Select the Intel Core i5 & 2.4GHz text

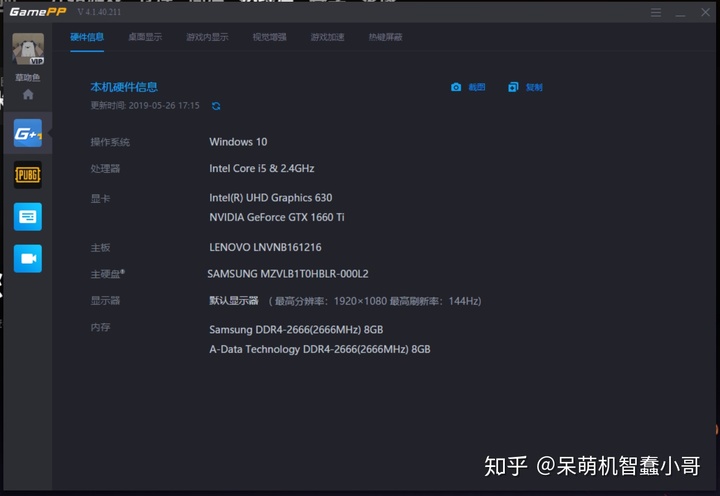262,169
